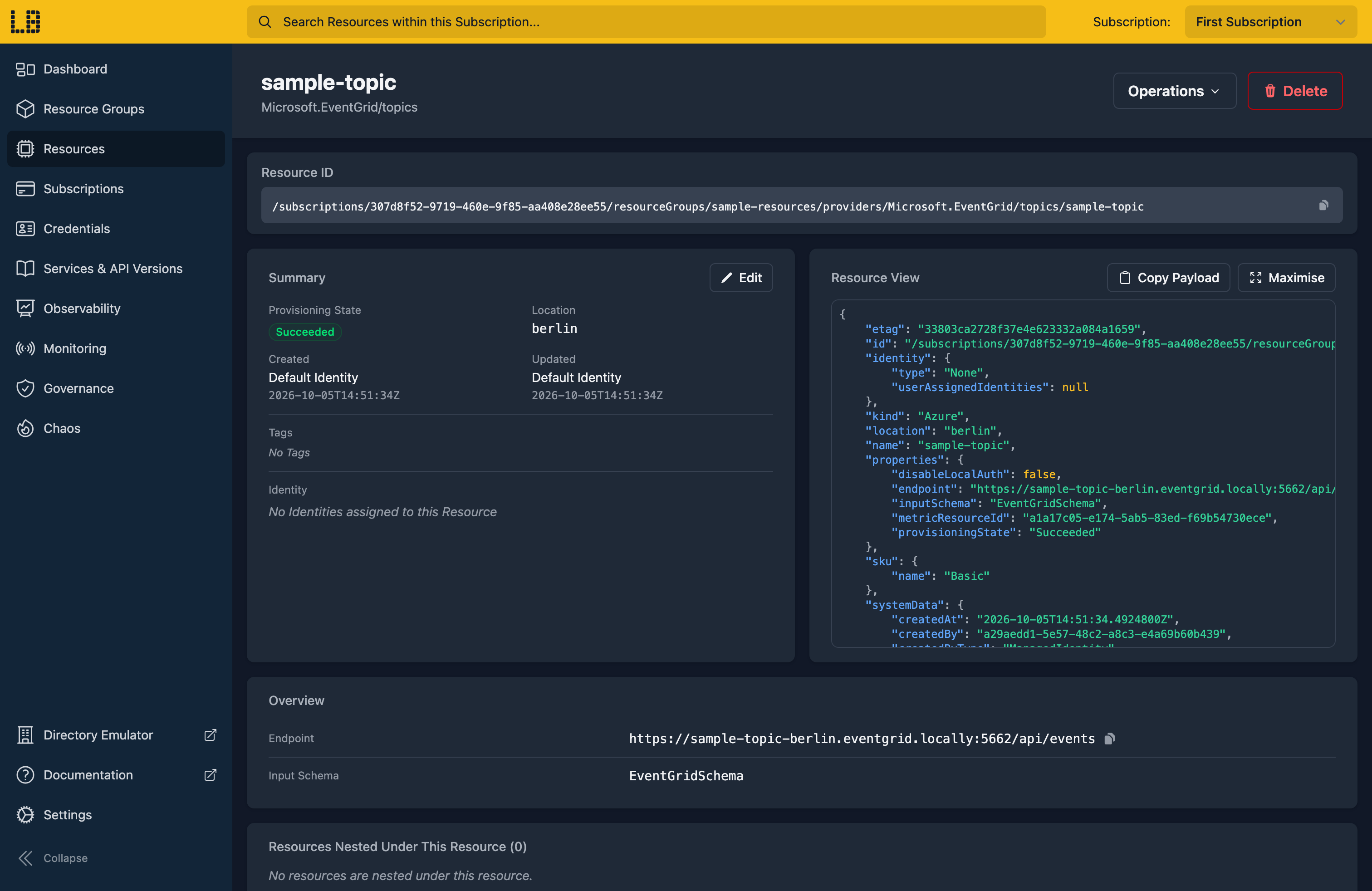Screen dimensions: 1372x891
Task: Click the Microsoft.EventGrid/topics subtitle
Action: pyautogui.click(x=339, y=107)
